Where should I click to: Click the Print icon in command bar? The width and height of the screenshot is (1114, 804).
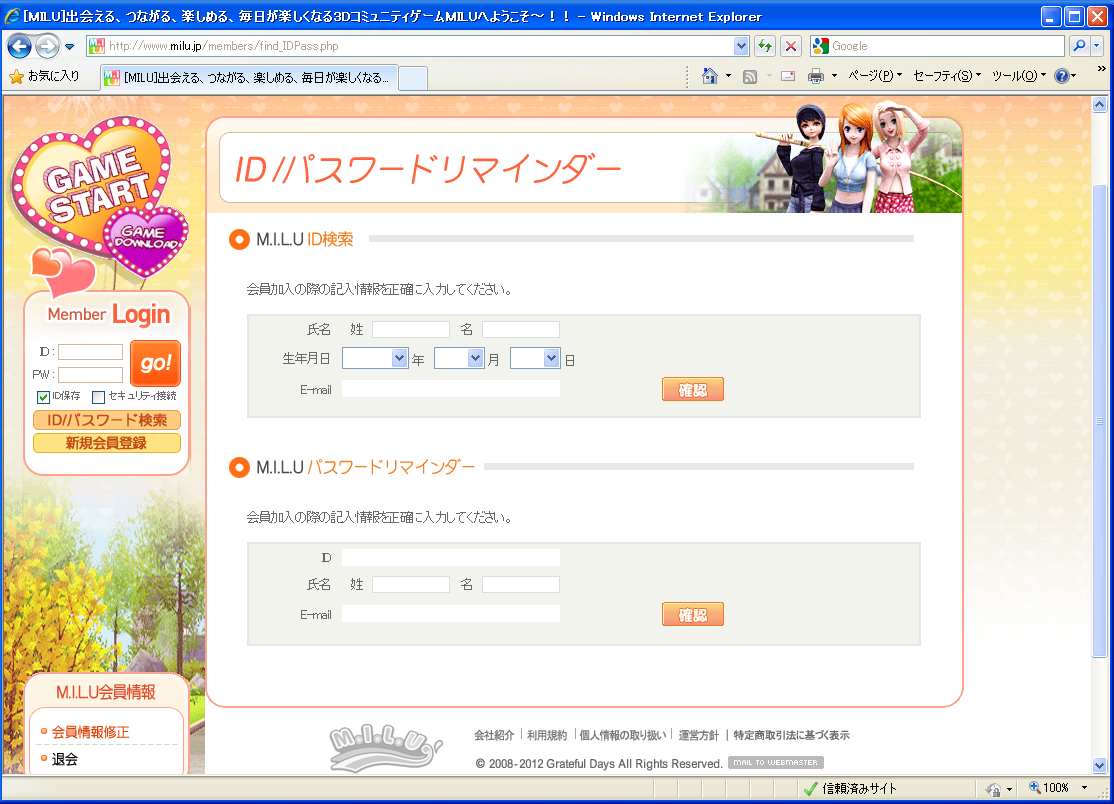[x=816, y=76]
